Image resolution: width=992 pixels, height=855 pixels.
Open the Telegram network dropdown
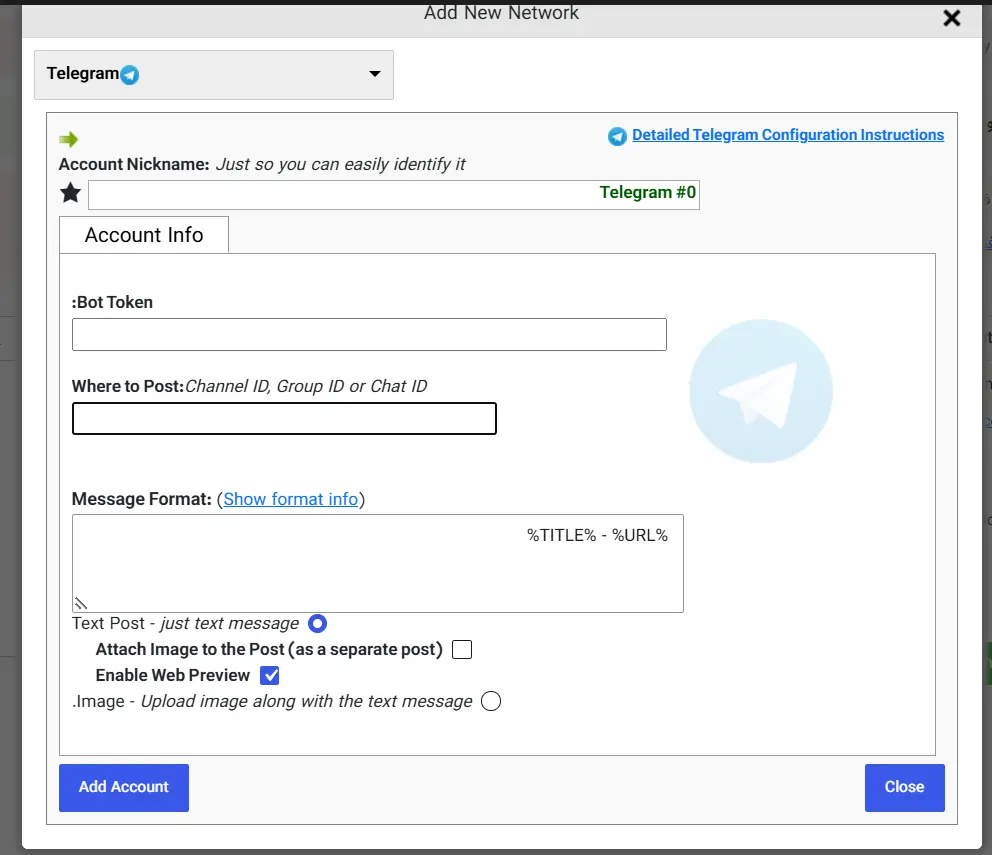pos(214,75)
